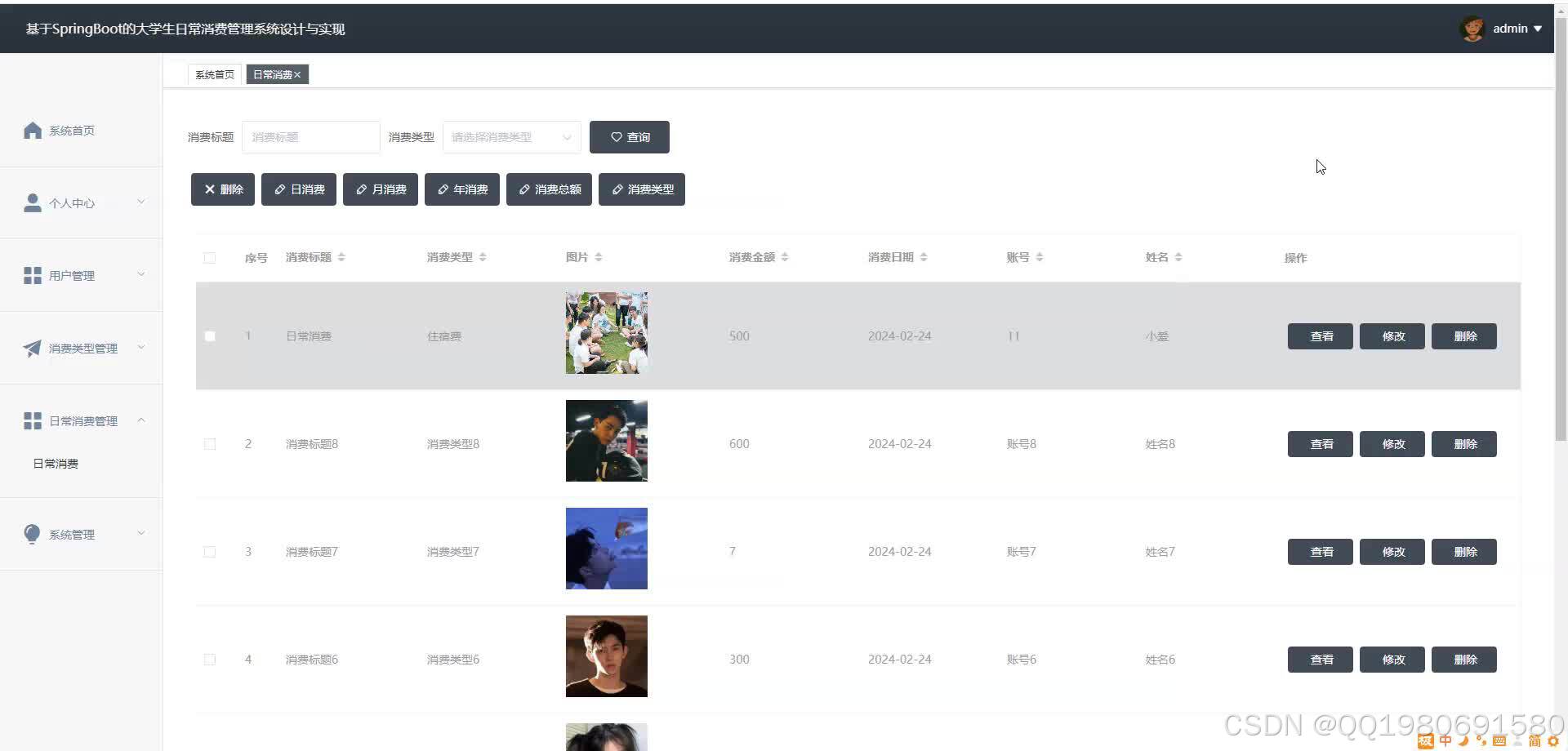The image size is (1568, 751).
Task: Sort by 账号 column arrows
Action: (x=1040, y=257)
